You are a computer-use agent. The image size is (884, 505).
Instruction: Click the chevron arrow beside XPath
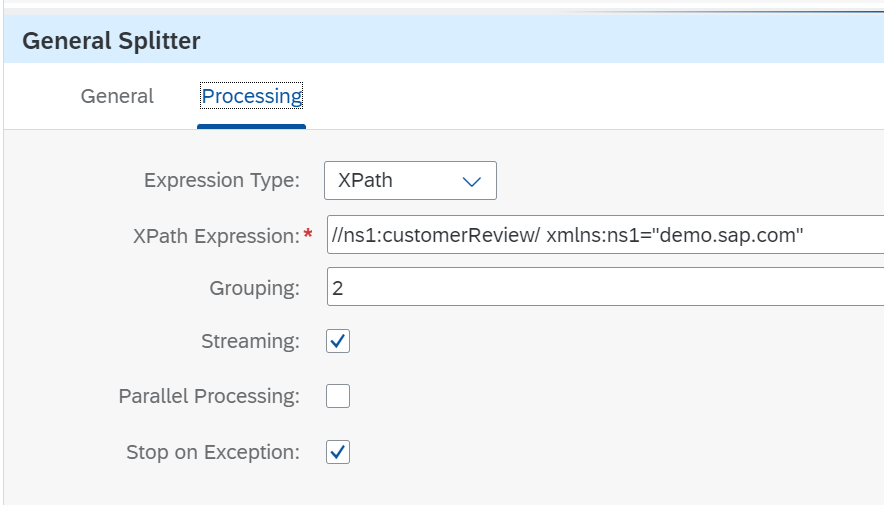(x=471, y=181)
